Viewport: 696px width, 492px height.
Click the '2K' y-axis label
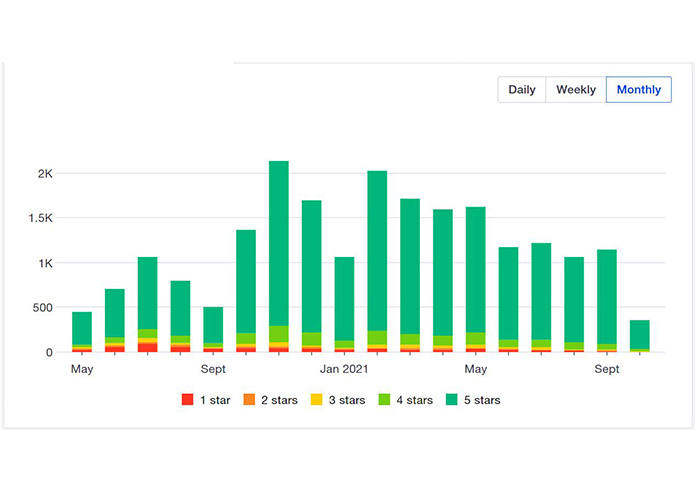[45, 174]
